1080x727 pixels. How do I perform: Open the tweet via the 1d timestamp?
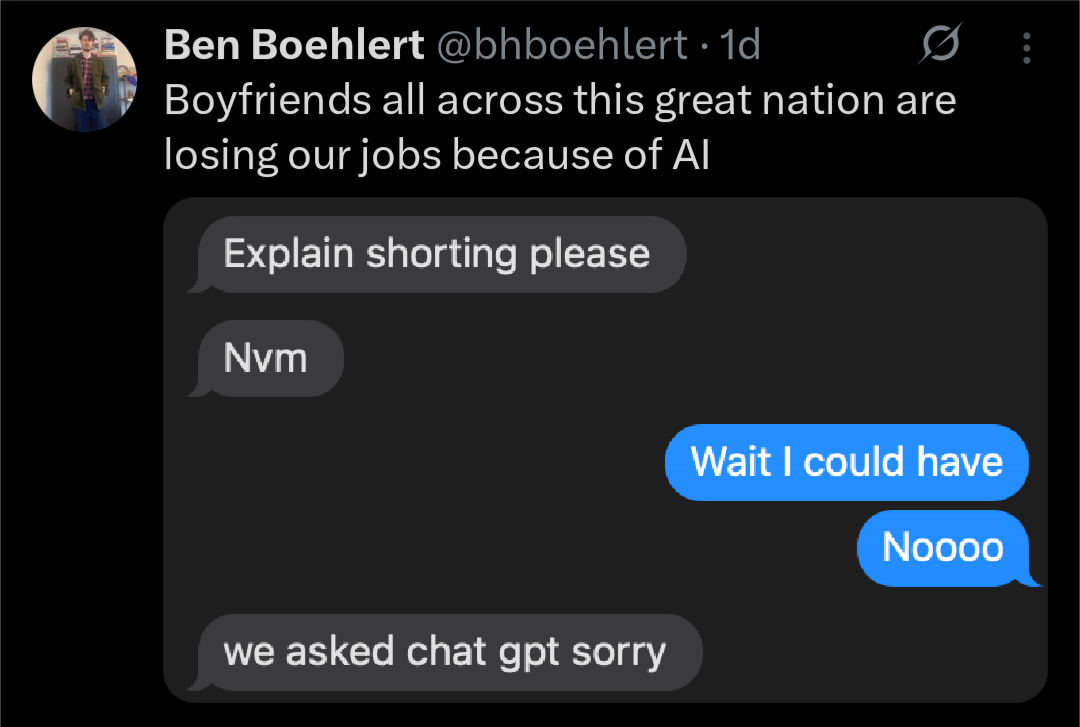(x=741, y=45)
